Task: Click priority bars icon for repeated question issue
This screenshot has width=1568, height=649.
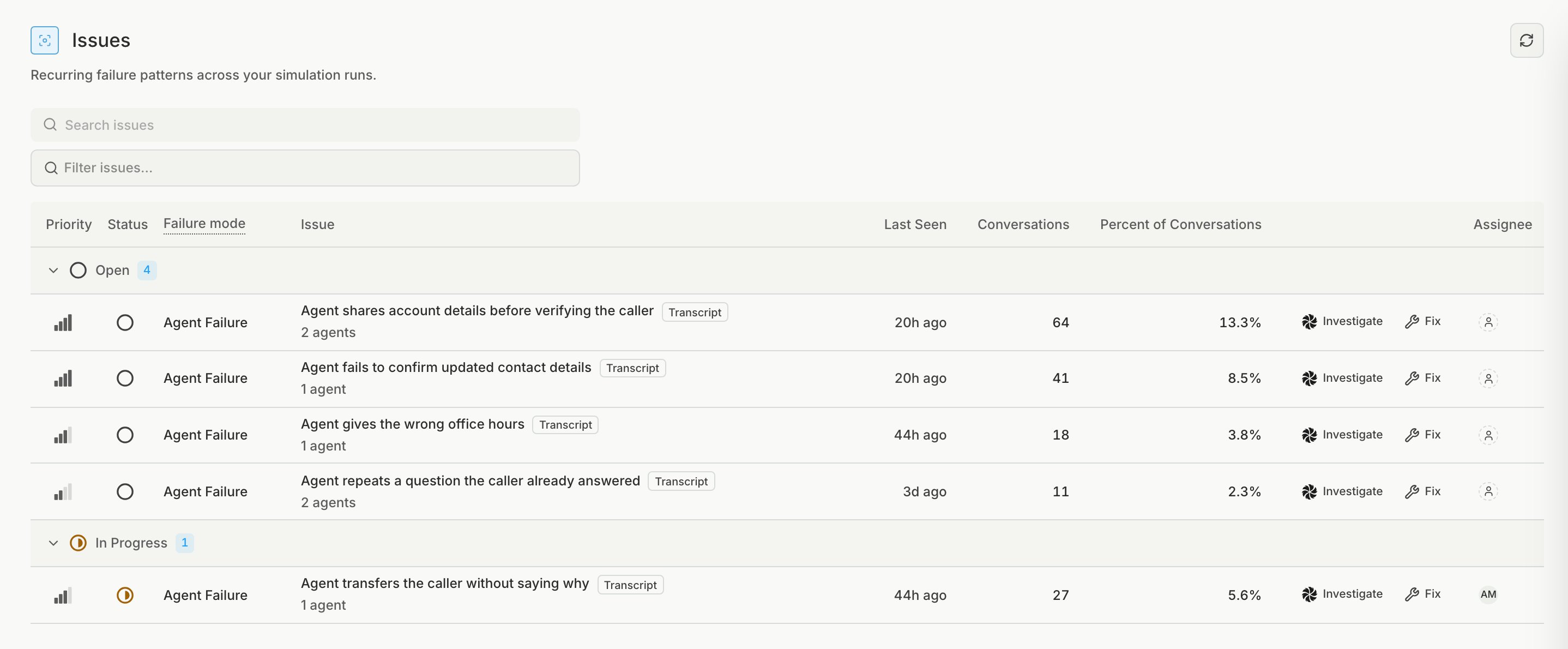Action: [x=63, y=491]
